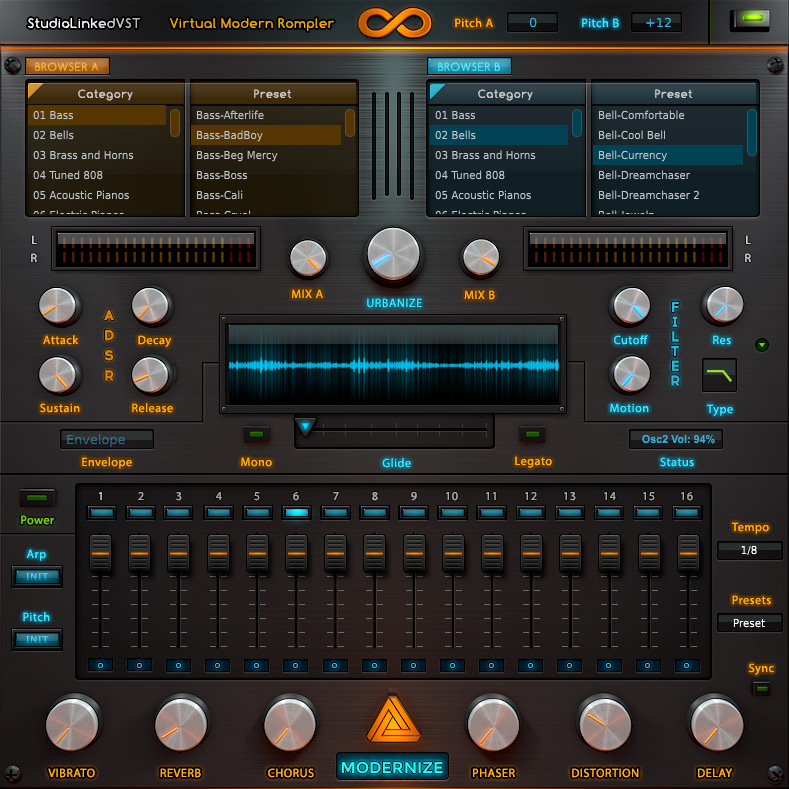789x789 pixels.
Task: Click the large URBANIZE knob
Action: point(393,254)
